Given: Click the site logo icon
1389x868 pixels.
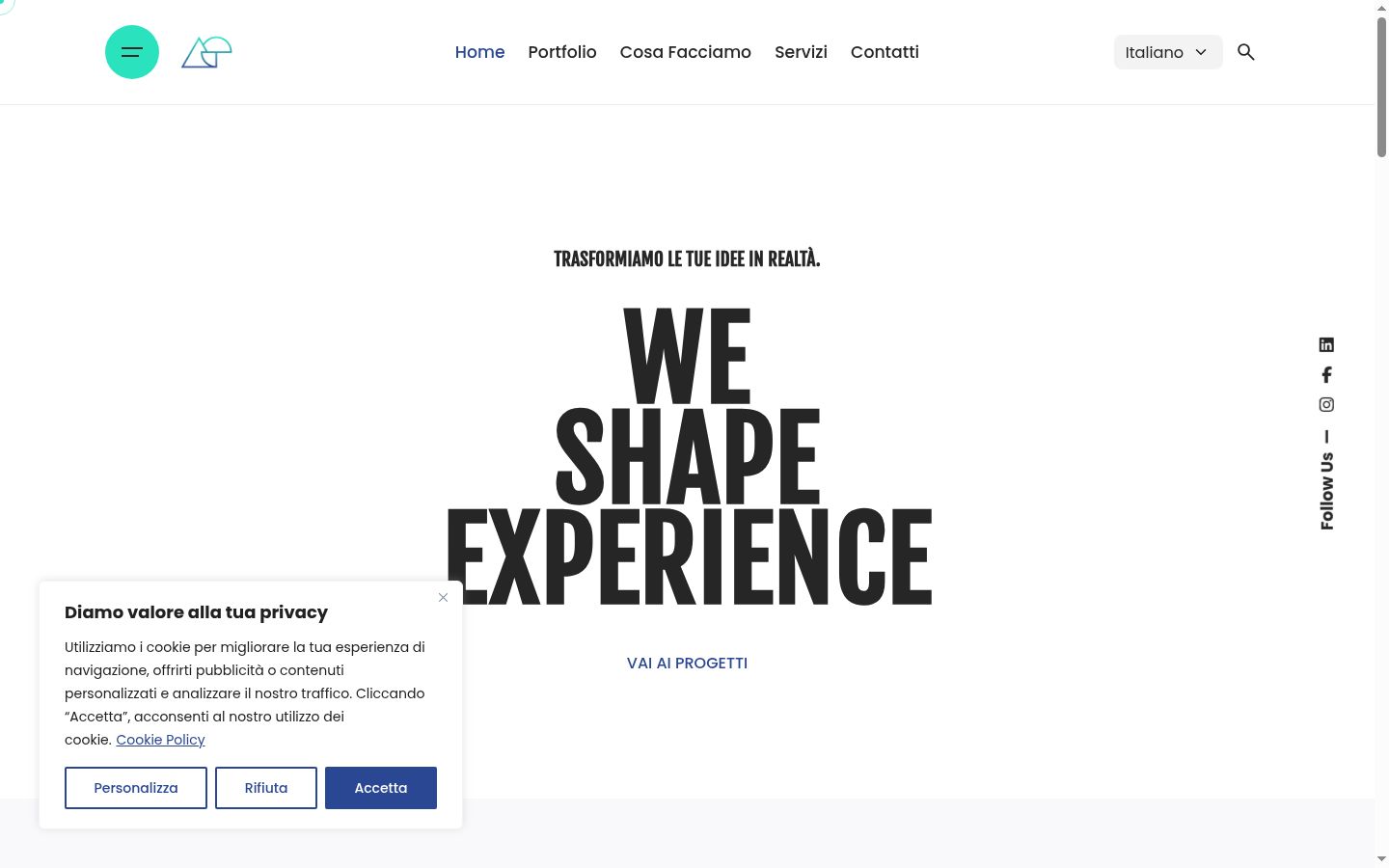Looking at the screenshot, I should coord(206,52).
